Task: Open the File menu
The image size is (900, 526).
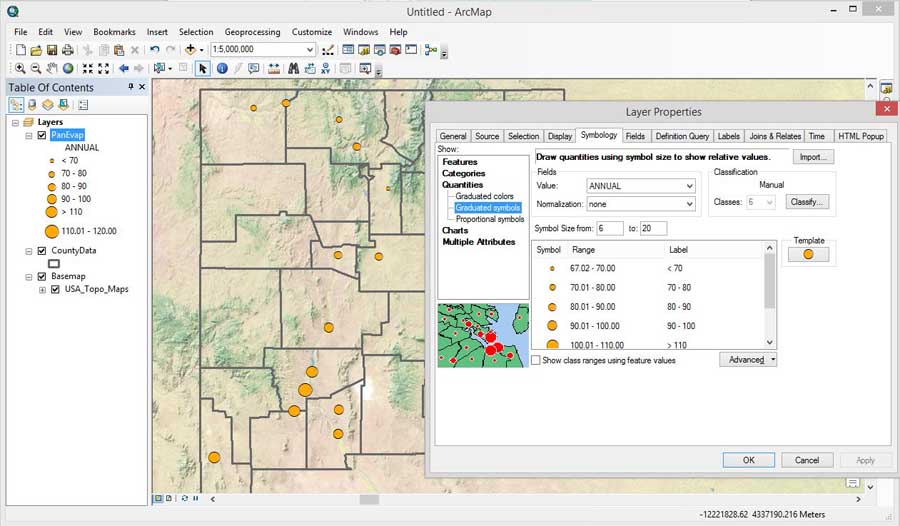Action: click(x=21, y=32)
